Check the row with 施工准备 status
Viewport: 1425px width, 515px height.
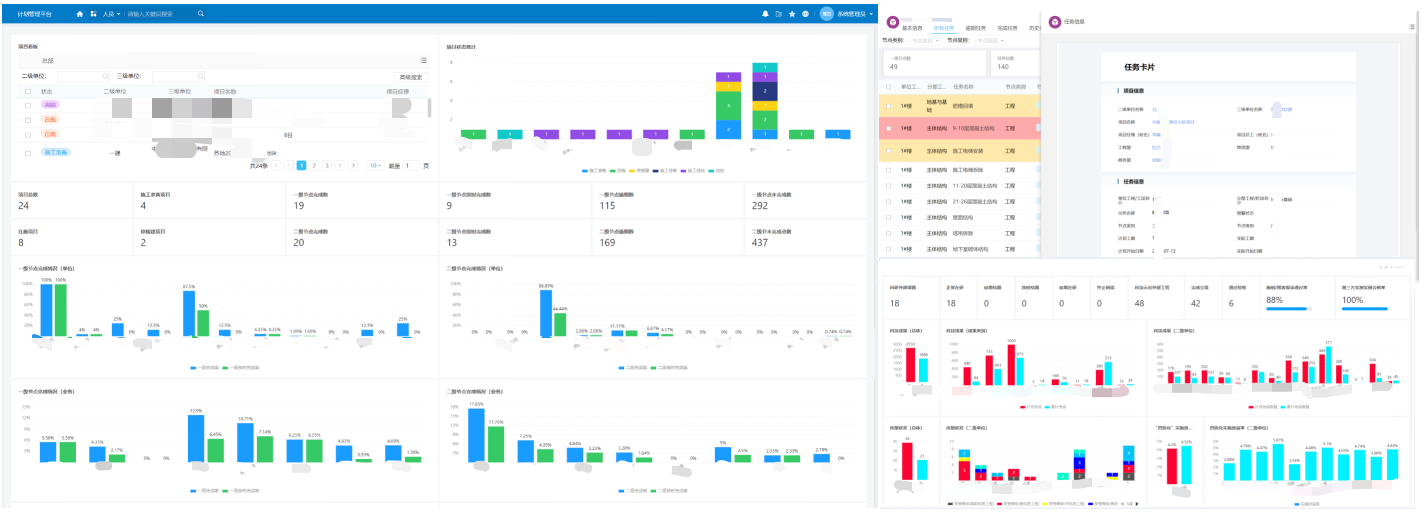[28, 152]
